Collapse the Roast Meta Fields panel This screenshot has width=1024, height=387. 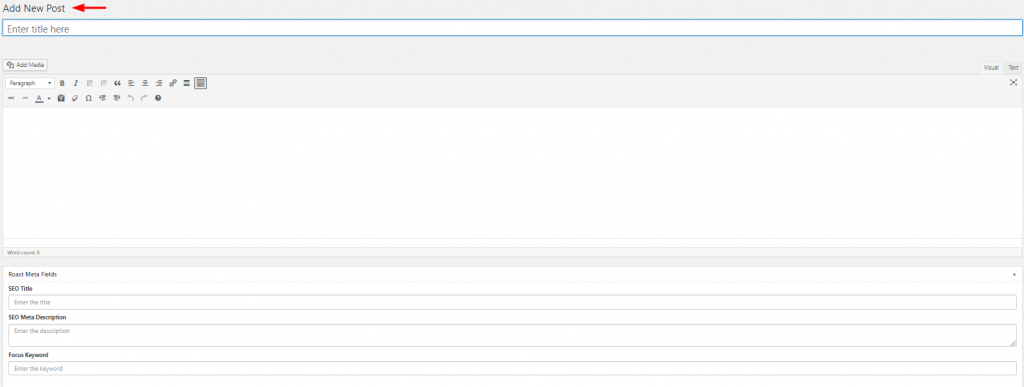pos(1014,275)
